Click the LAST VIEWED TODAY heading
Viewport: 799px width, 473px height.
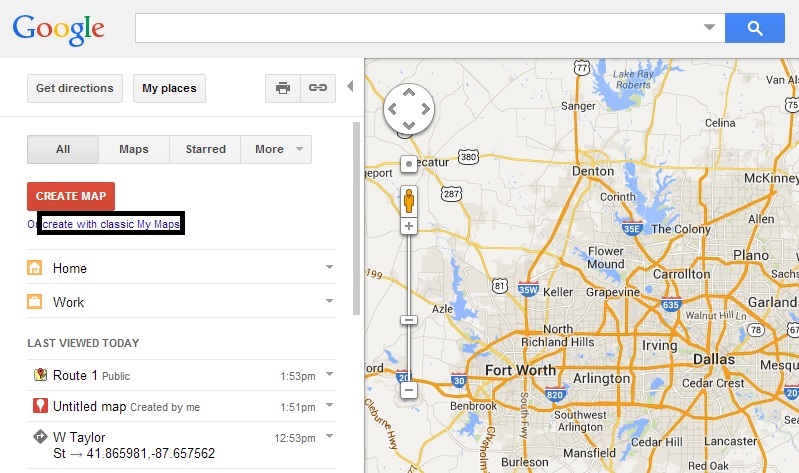click(x=83, y=343)
